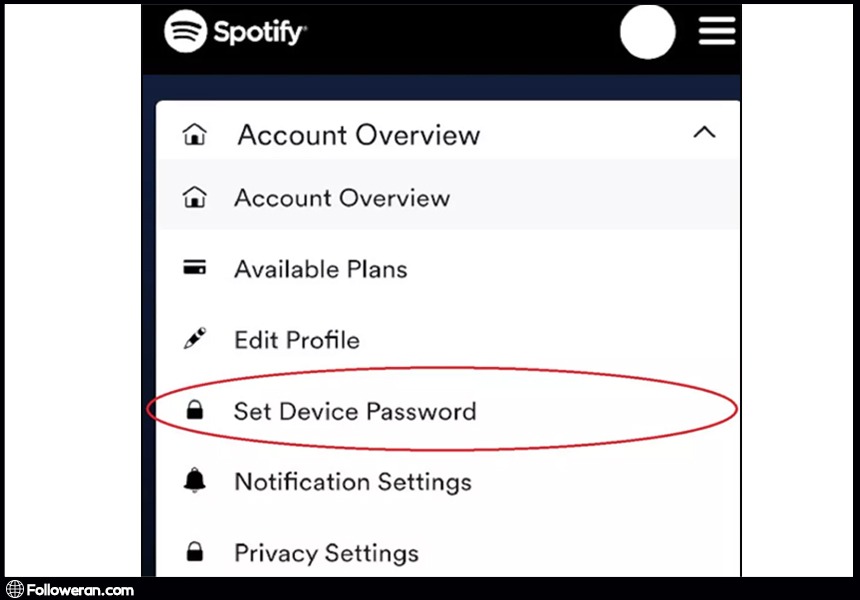The height and width of the screenshot is (600, 860).
Task: Open Available Plans menu item
Action: tap(320, 269)
